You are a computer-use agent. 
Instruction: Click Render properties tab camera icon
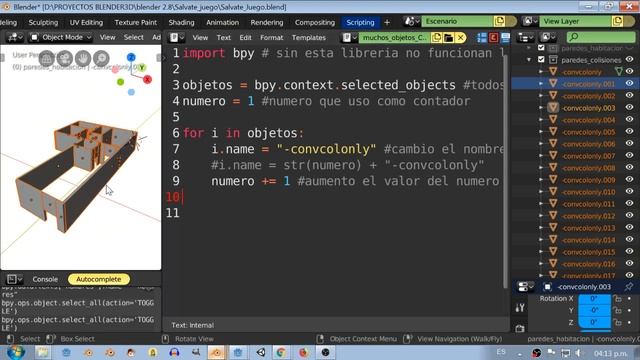pyautogui.click(x=520, y=328)
